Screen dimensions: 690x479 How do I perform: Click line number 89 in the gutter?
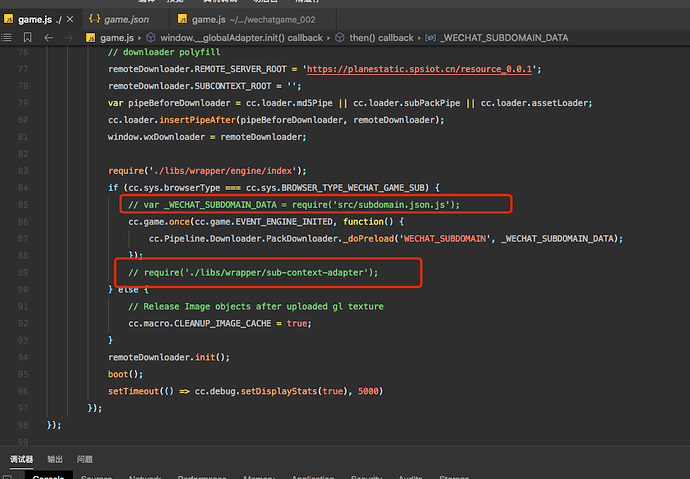point(23,273)
